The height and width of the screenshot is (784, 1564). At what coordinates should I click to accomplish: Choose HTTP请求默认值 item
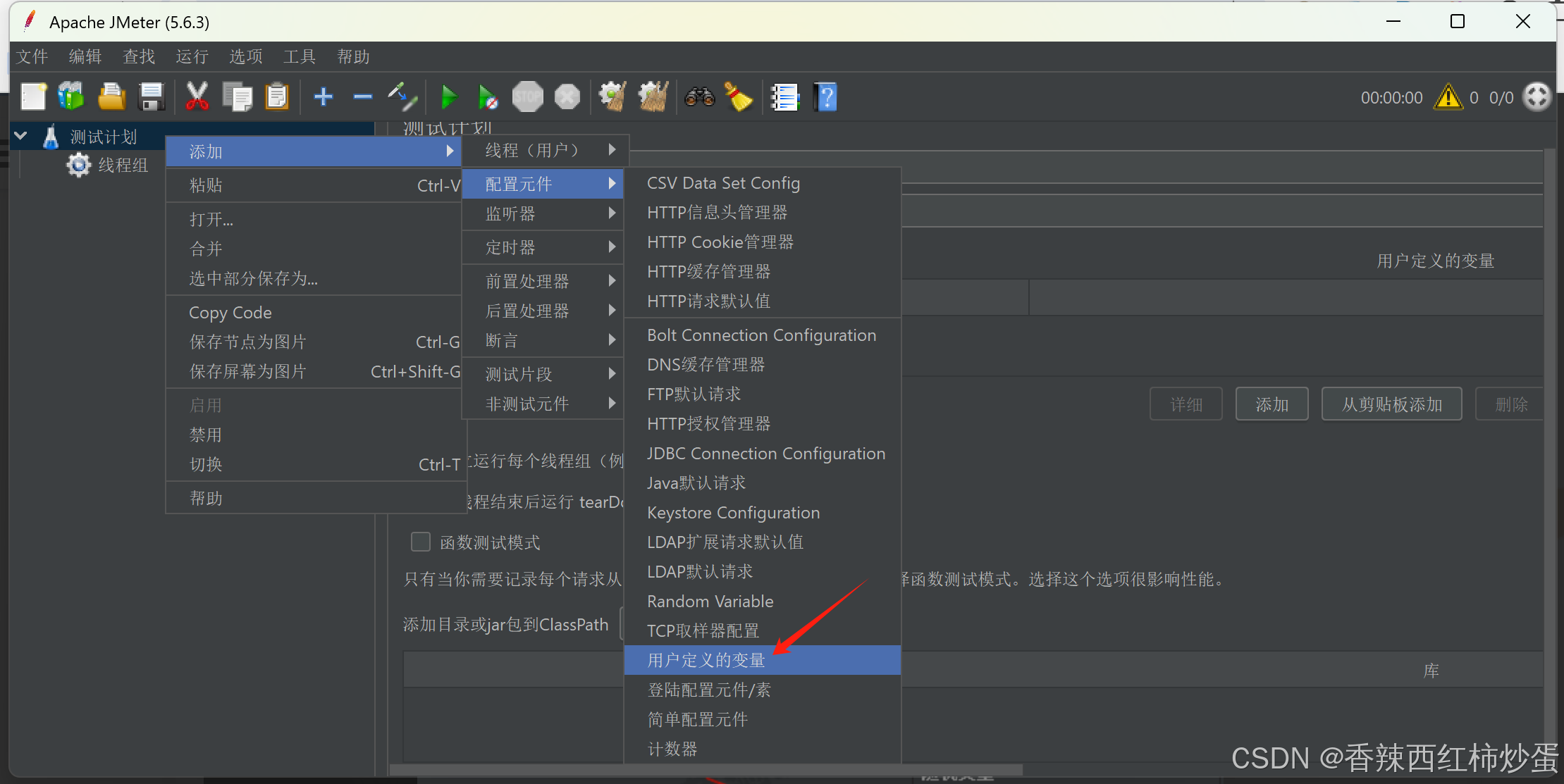pyautogui.click(x=763, y=301)
